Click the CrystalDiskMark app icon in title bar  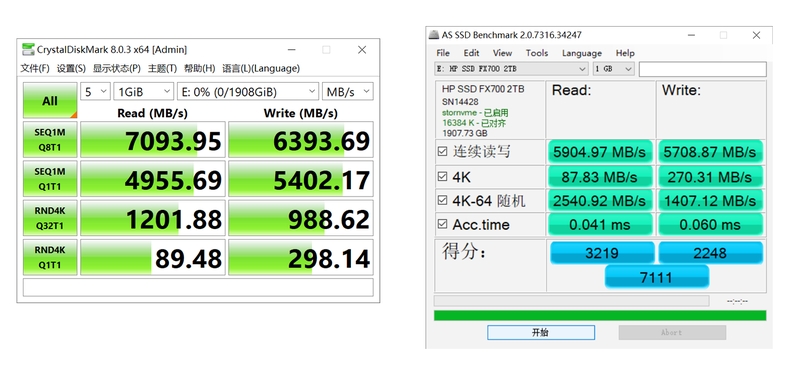pos(29,49)
